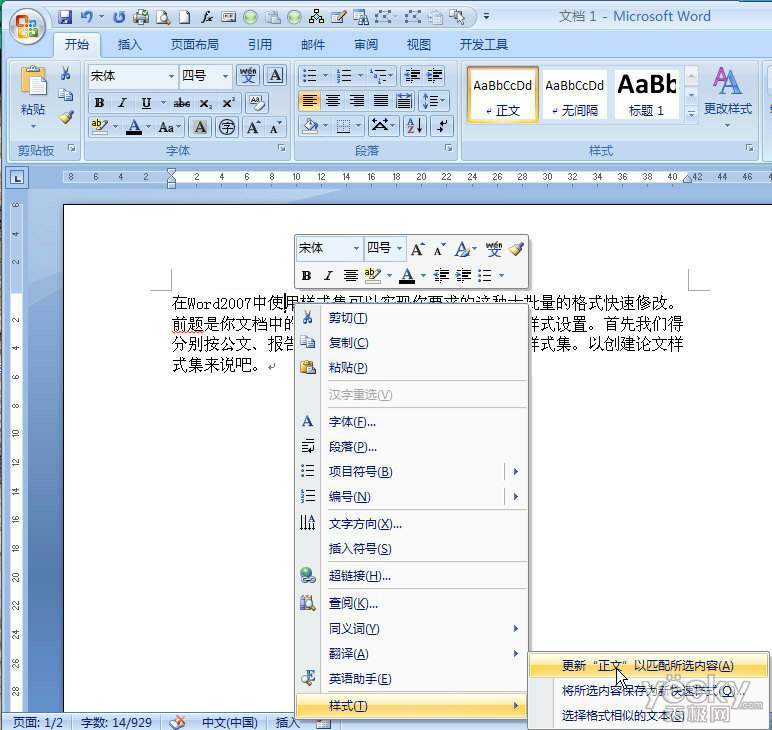Choose 字体(F)... in context menu
Screen dimensions: 772x730
click(x=412, y=422)
